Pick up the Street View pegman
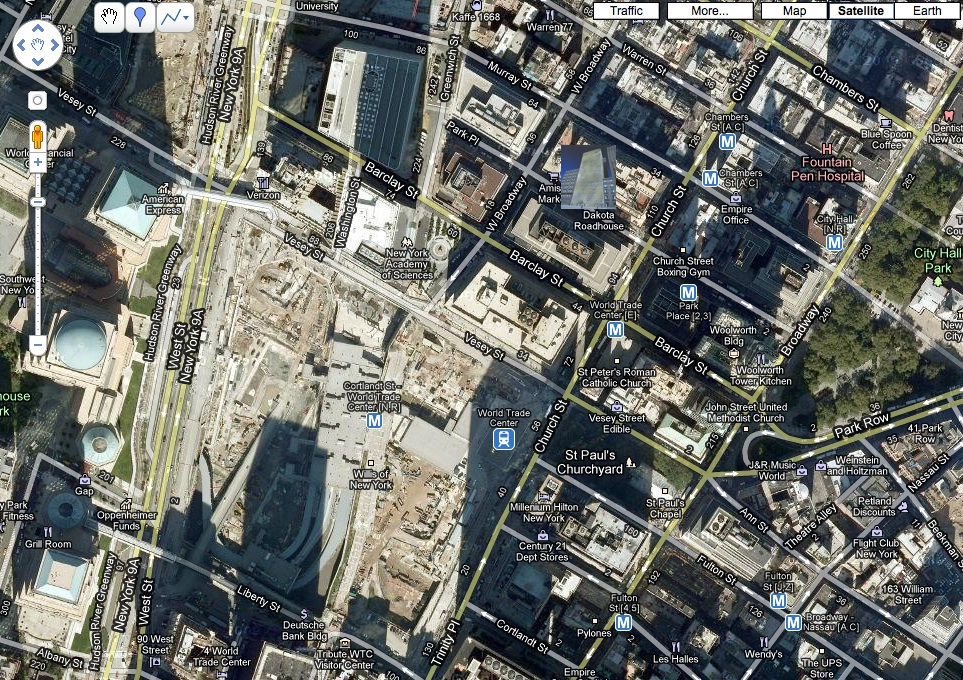963x680 pixels. point(37,136)
